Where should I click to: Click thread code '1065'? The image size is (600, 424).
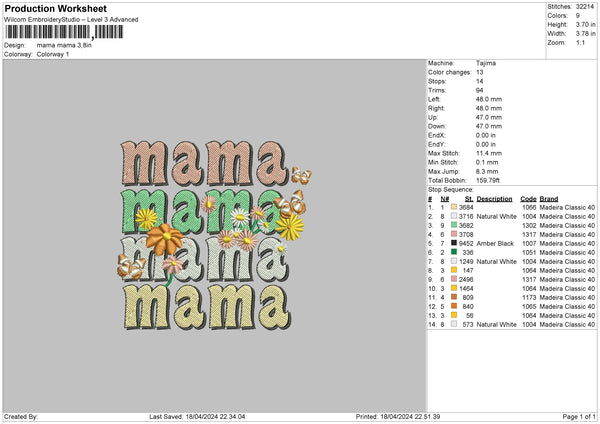coord(529,306)
